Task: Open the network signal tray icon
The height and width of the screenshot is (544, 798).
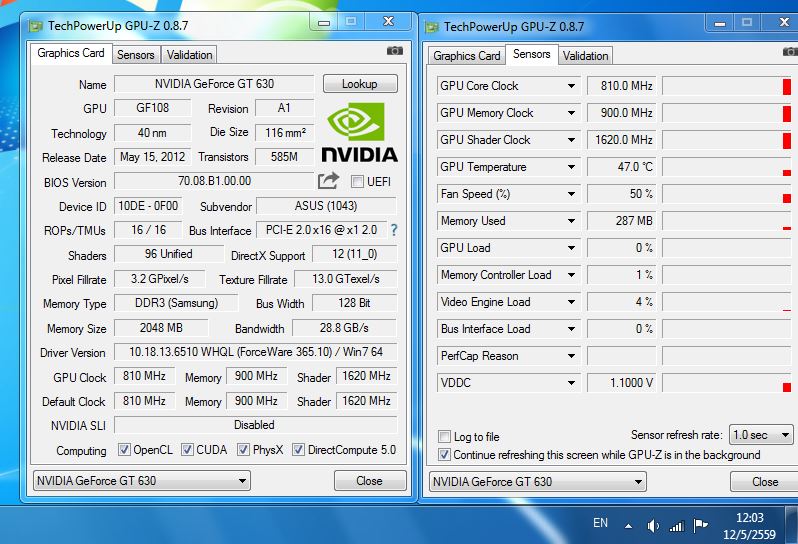Action: coord(676,525)
